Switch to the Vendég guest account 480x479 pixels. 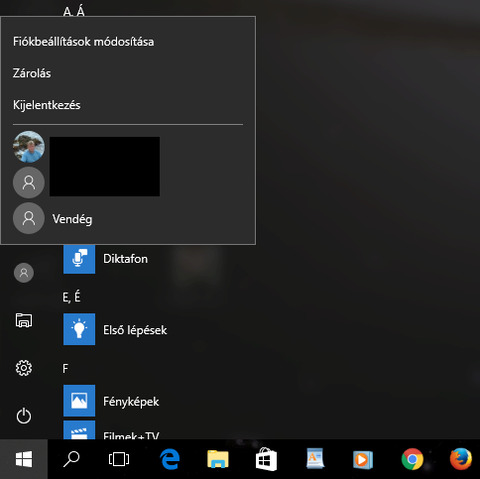point(53,218)
